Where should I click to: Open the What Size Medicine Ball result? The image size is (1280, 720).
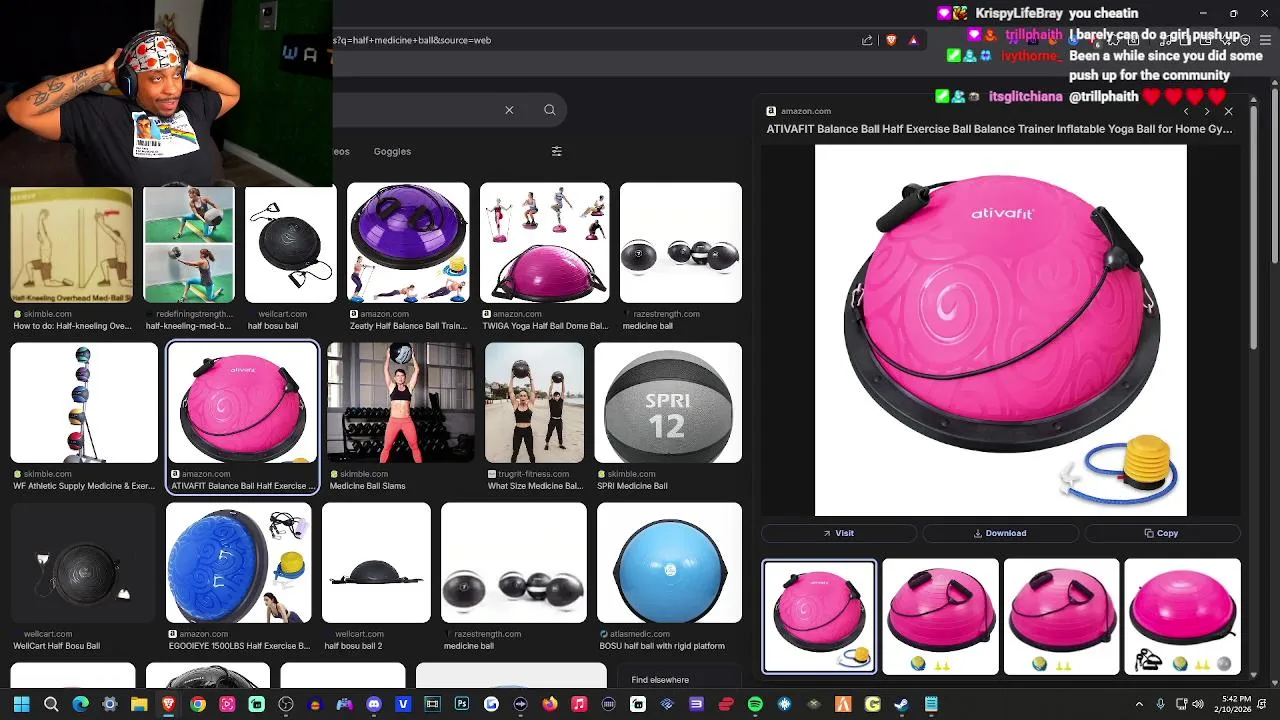pyautogui.click(x=534, y=403)
